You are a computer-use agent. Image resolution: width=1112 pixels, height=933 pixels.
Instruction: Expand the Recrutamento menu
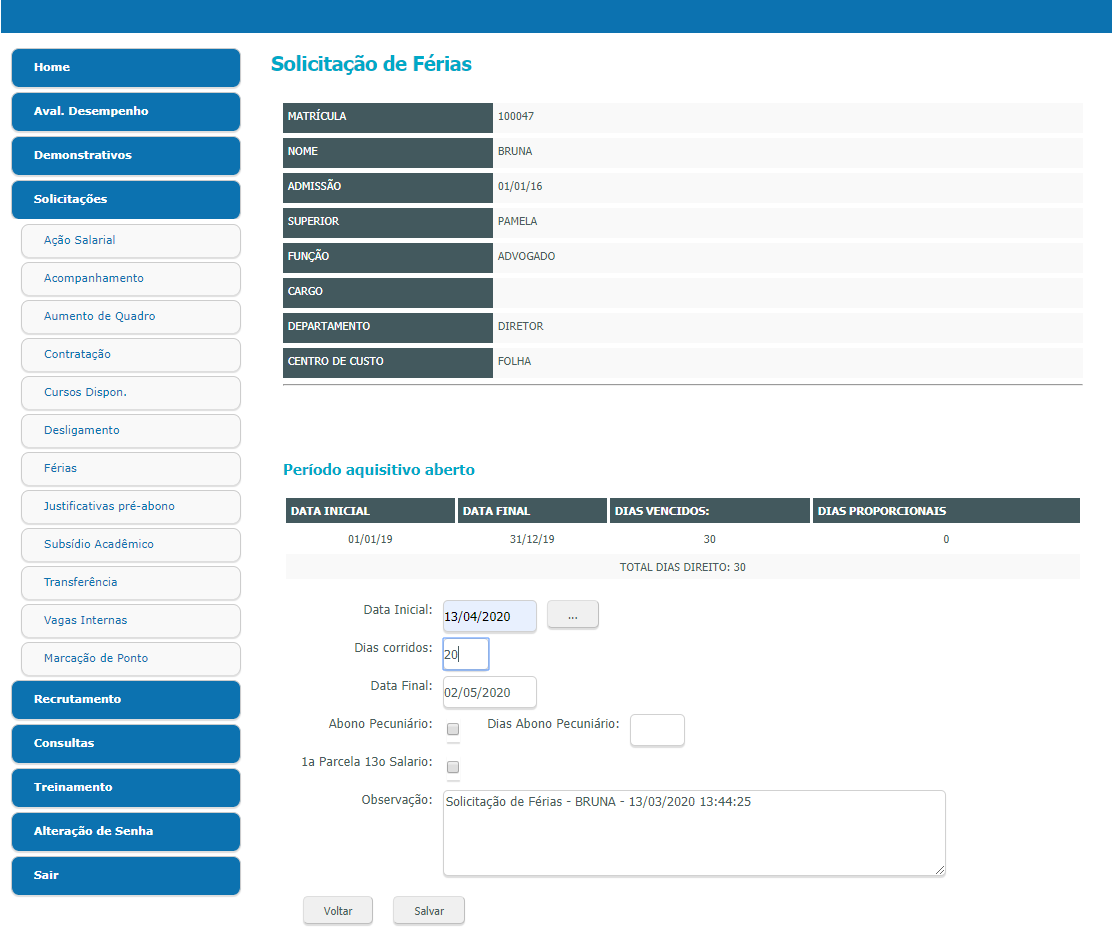[126, 700]
